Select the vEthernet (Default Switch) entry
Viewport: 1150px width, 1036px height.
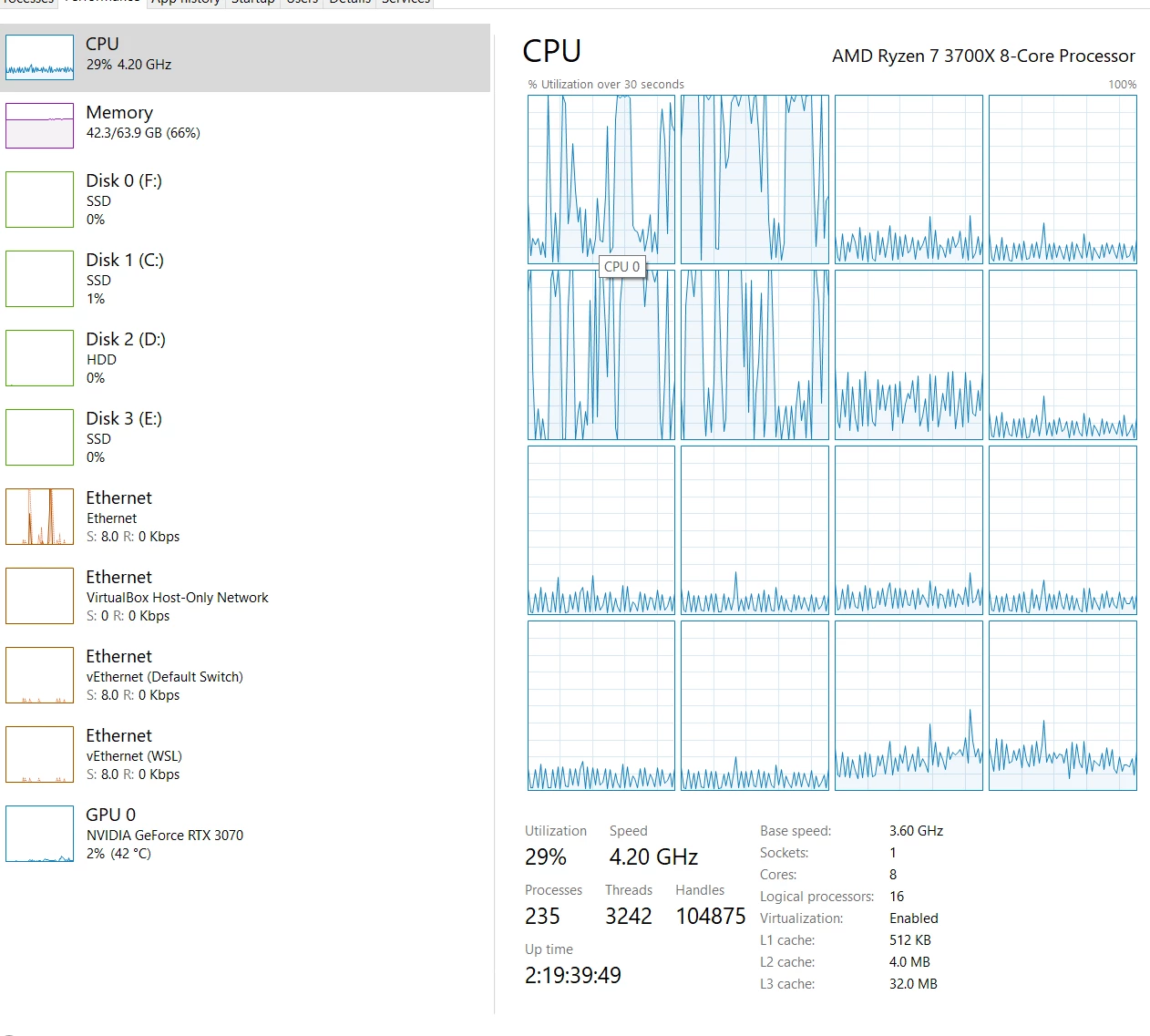[245, 675]
